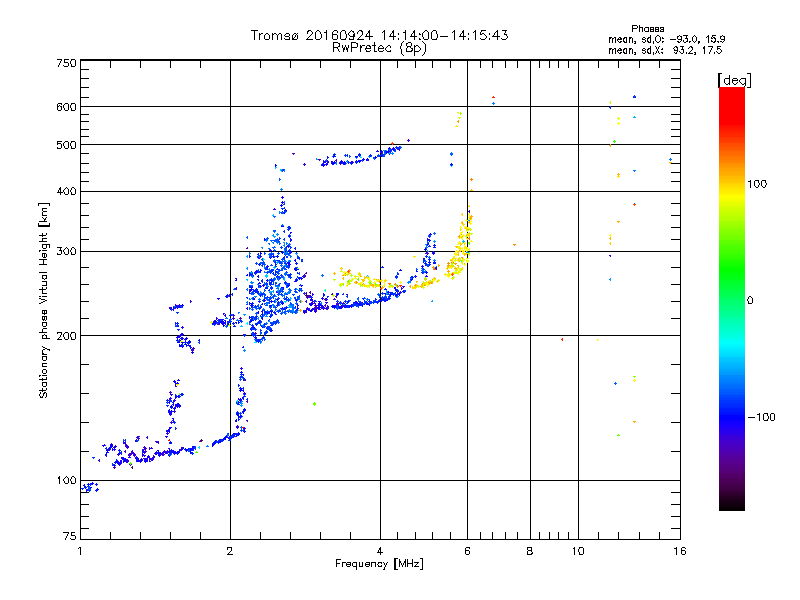This screenshot has height=600, width=800.
Task: Click the x-axis tick label '16'
Action: (x=680, y=551)
